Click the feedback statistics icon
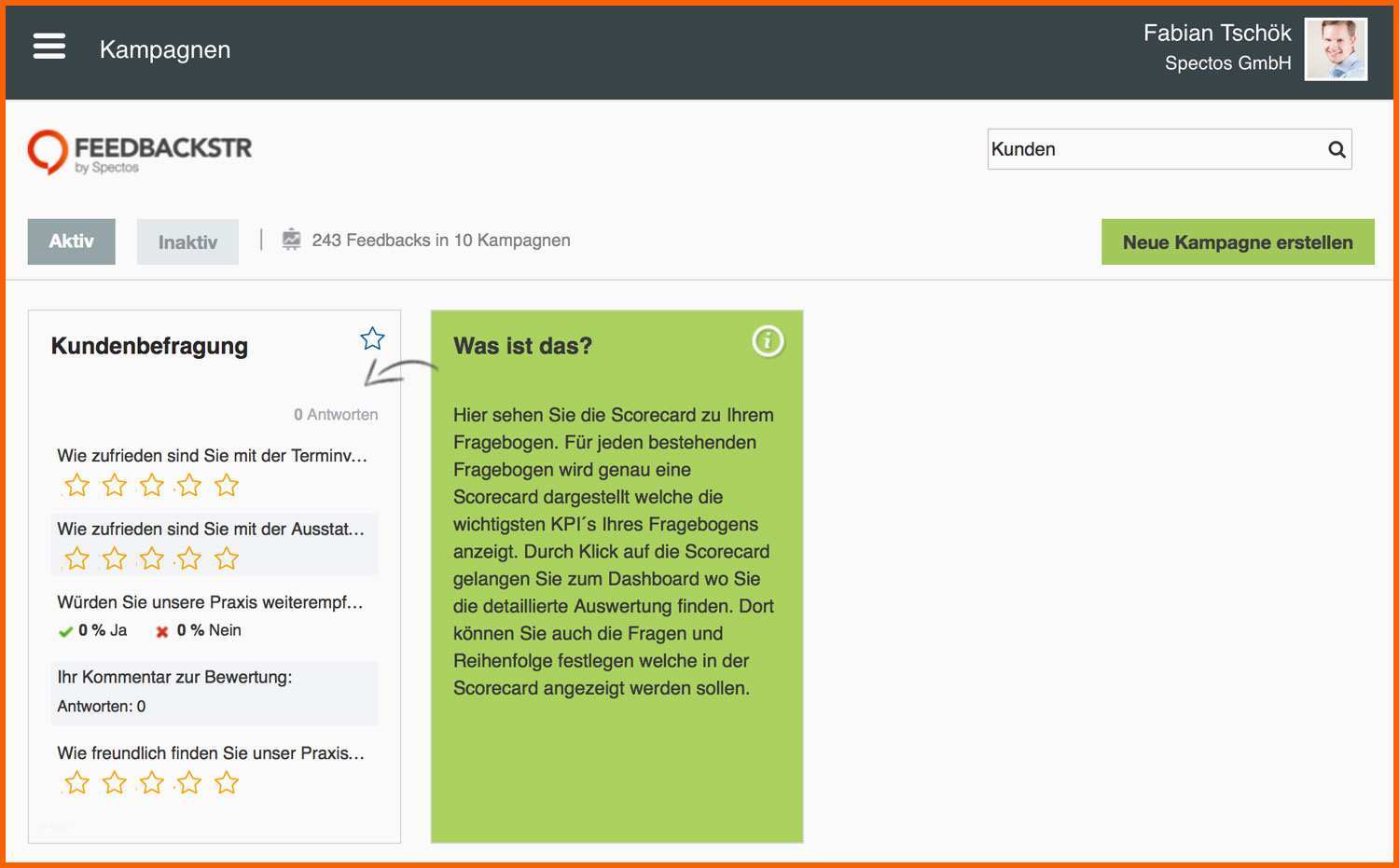Screen dimensions: 1399x868 point(292,240)
